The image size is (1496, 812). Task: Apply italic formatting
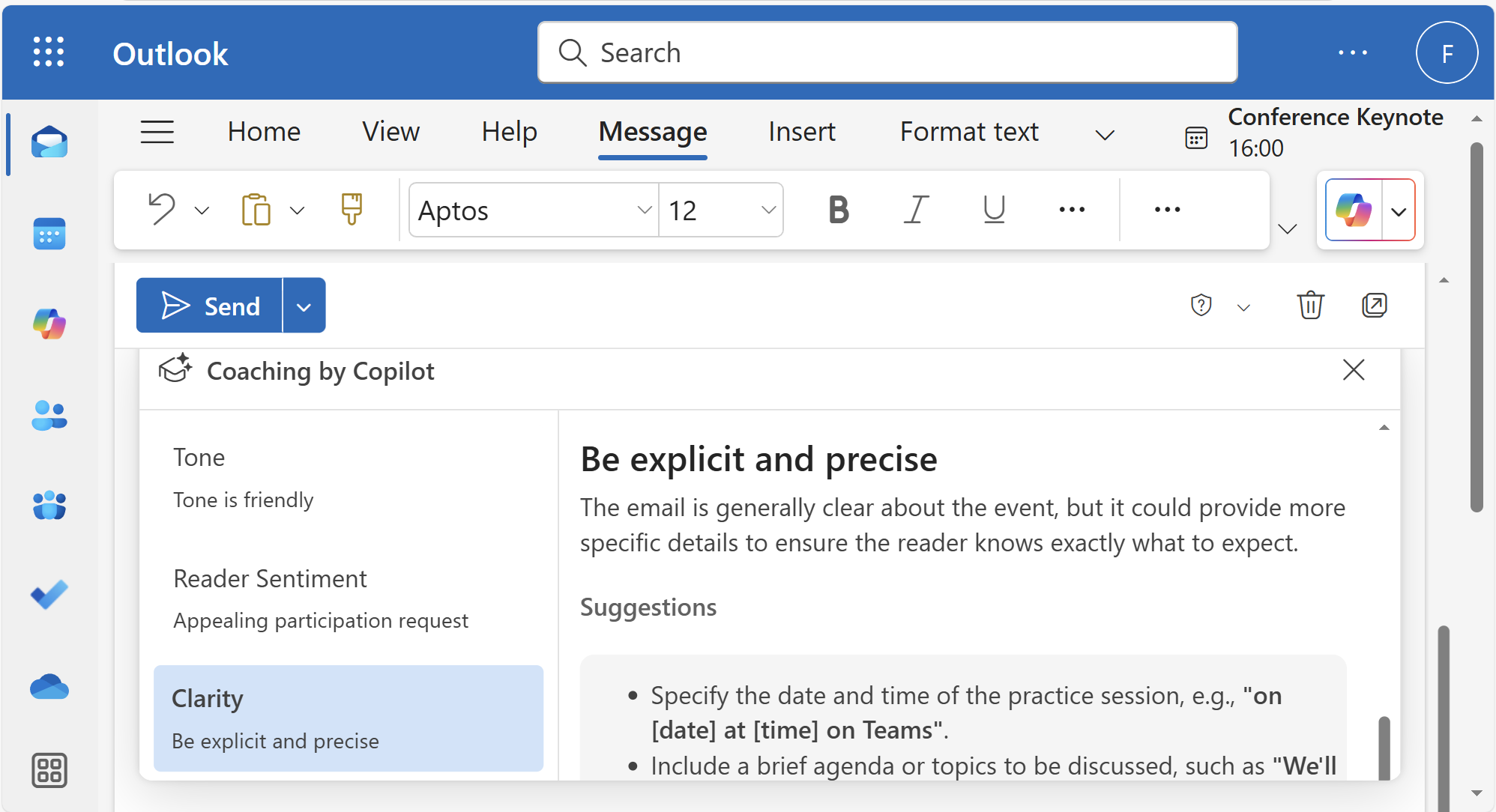916,210
